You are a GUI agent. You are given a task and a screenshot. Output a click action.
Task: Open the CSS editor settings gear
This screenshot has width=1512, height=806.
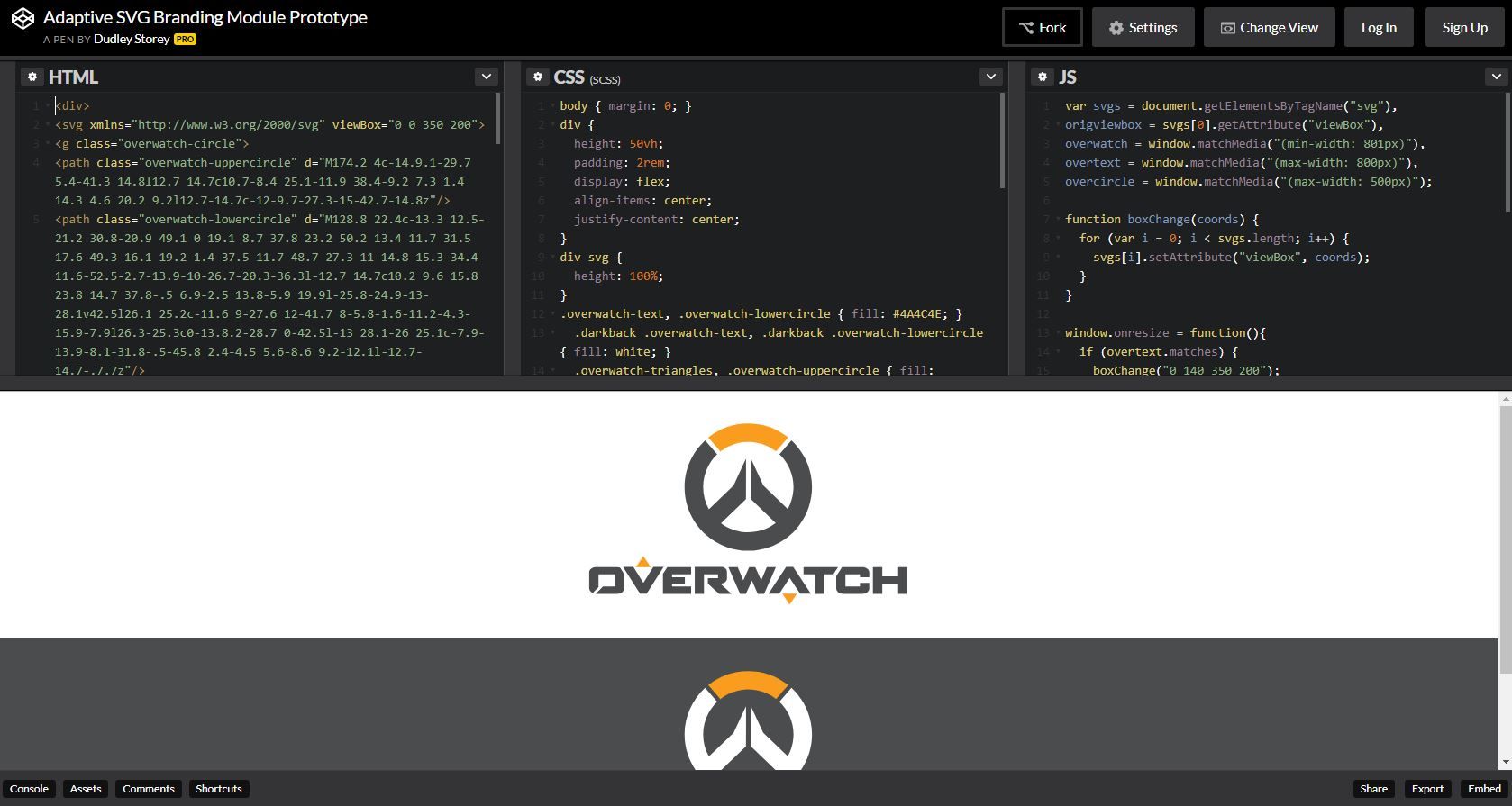537,77
